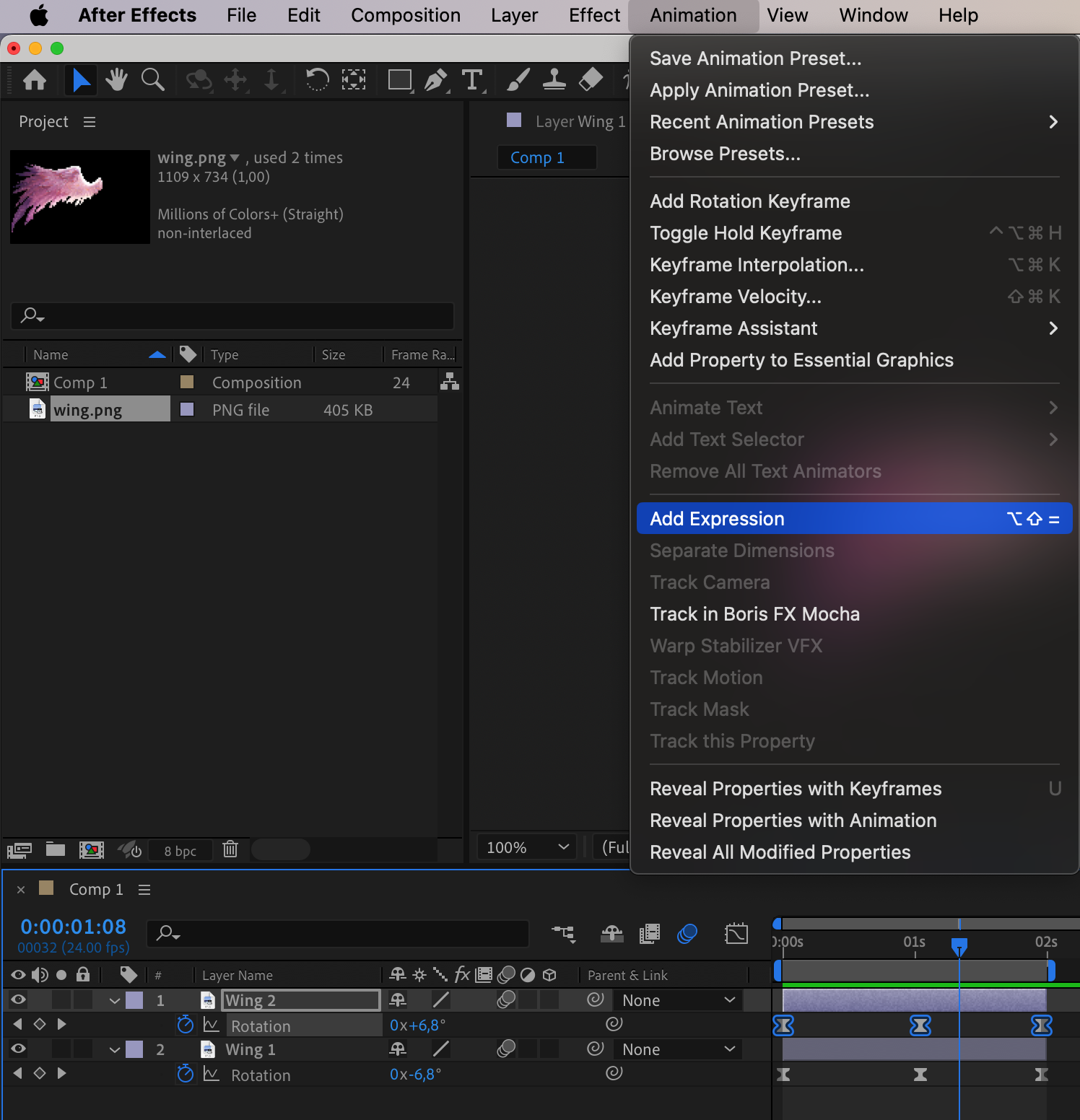Viewport: 1080px width, 1120px height.
Task: Select the Clone Stamp tool
Action: [x=554, y=79]
